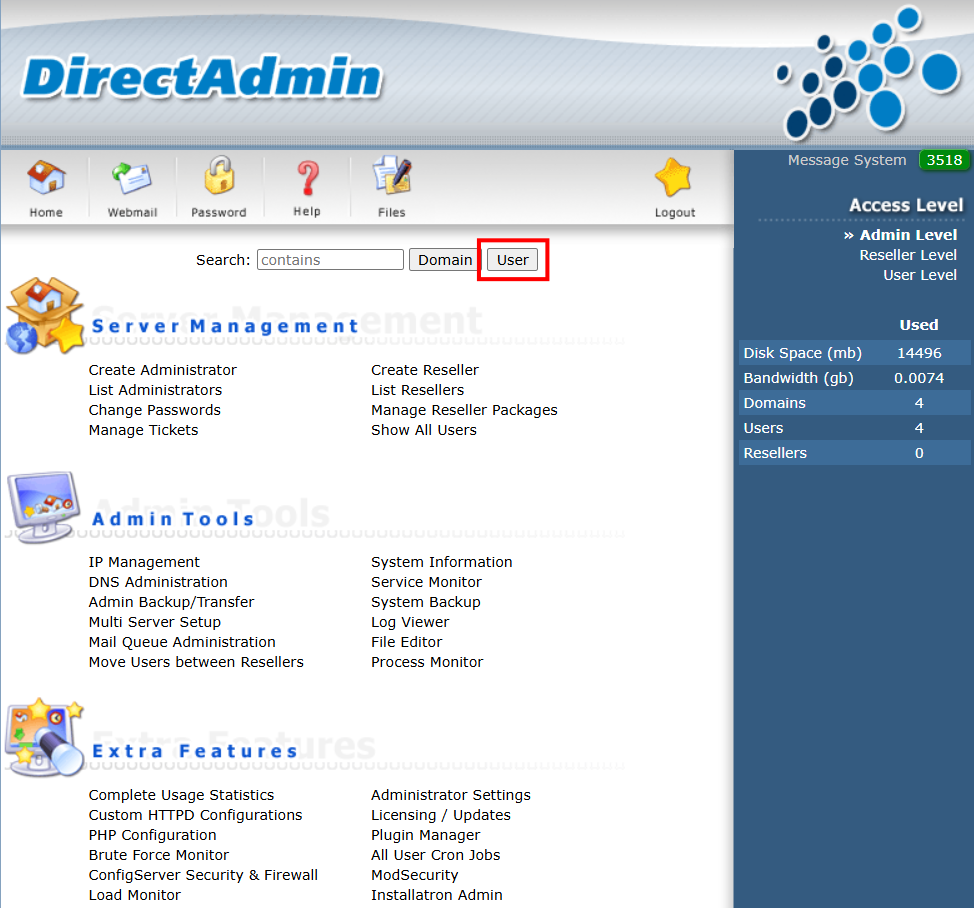Open Log Viewer
This screenshot has height=908, width=974.
tap(410, 622)
